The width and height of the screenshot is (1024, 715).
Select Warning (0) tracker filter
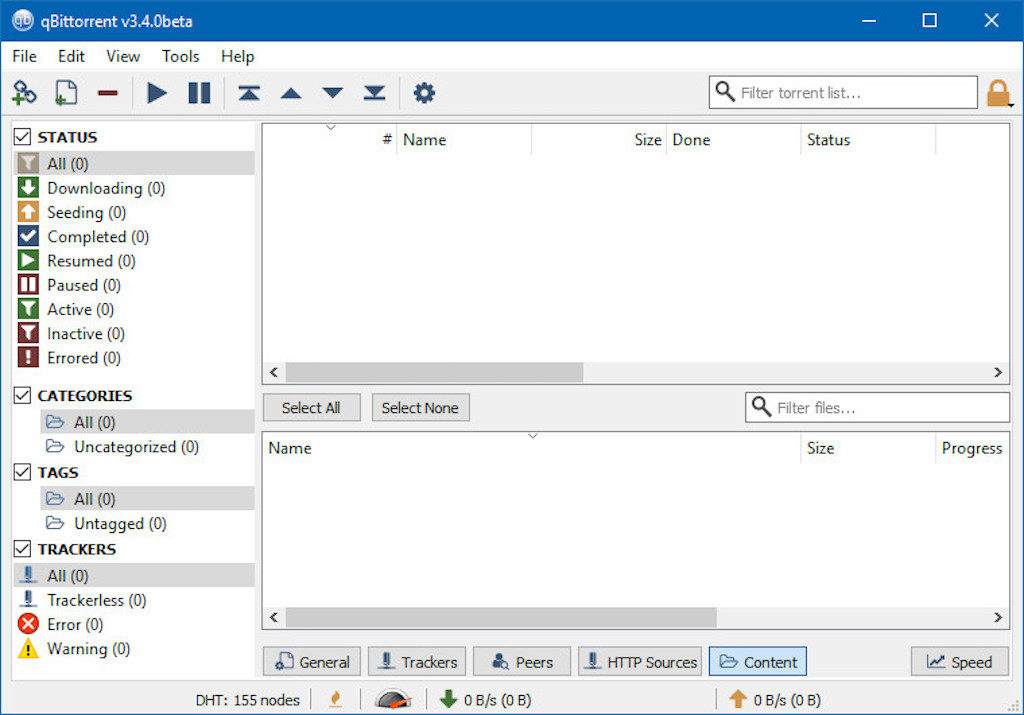point(134,648)
